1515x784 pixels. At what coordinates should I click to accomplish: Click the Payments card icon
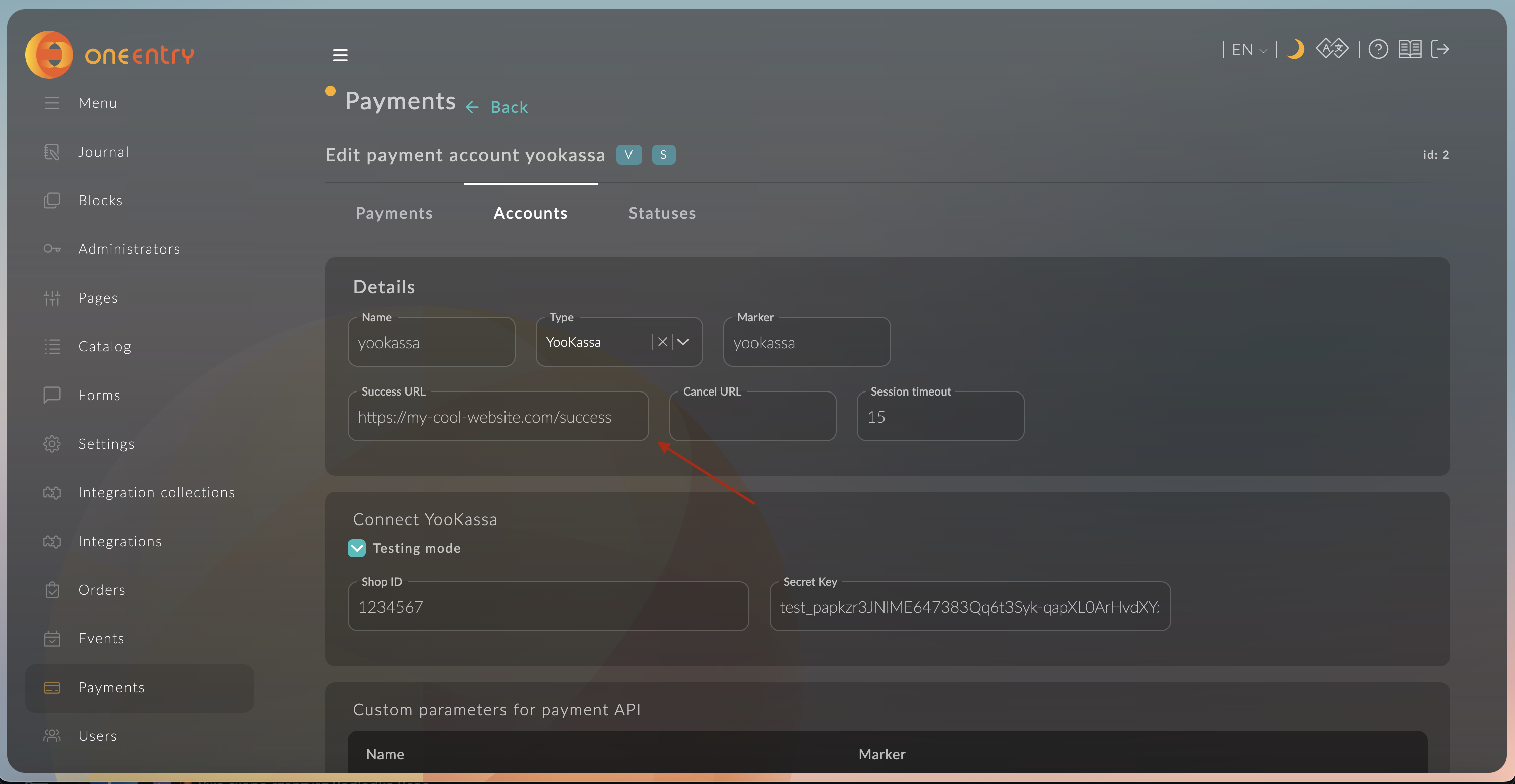tap(52, 687)
